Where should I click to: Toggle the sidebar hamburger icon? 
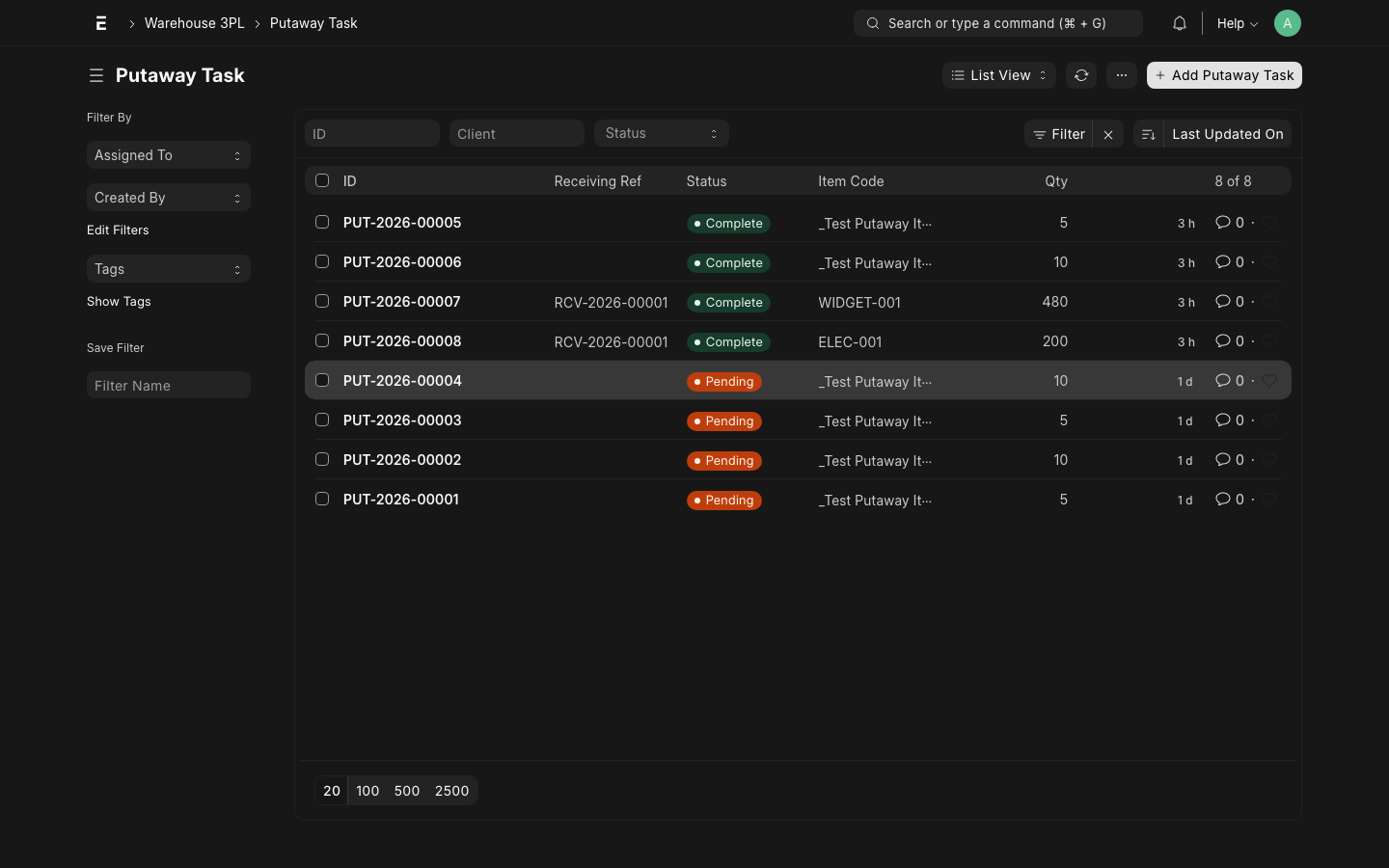point(96,75)
